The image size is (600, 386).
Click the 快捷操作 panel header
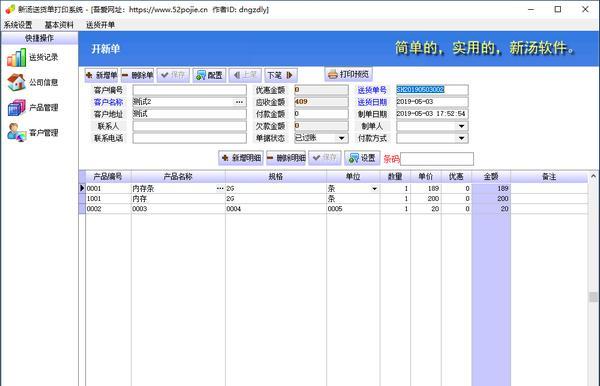click(x=39, y=38)
